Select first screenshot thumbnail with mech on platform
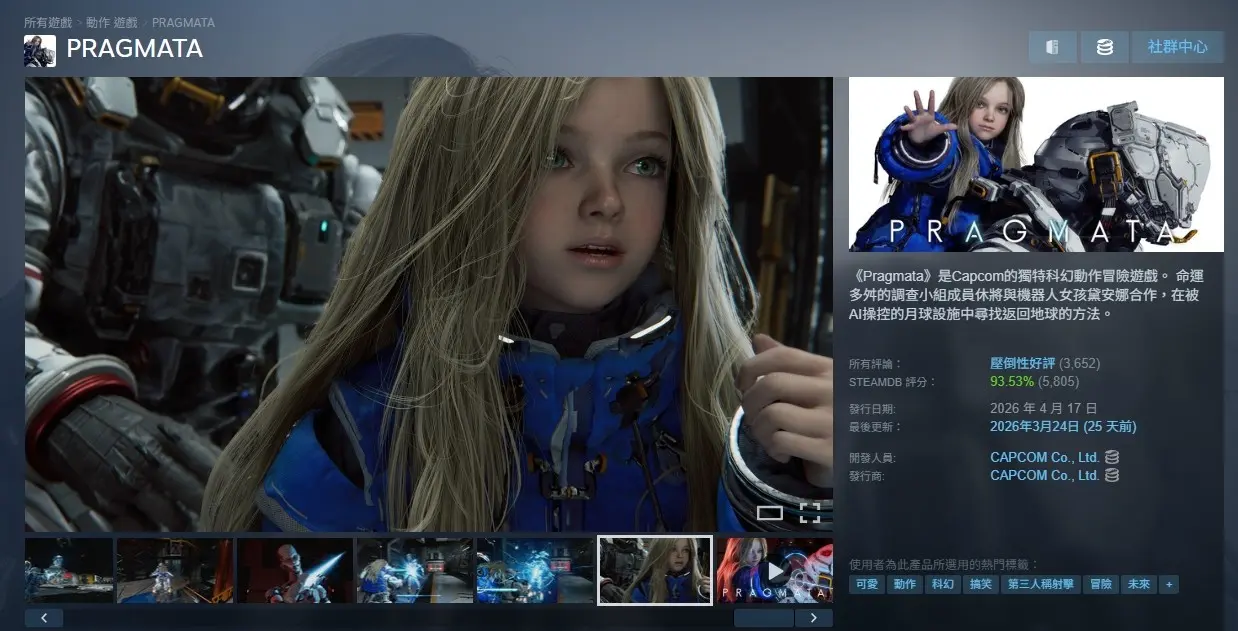 tap(69, 571)
